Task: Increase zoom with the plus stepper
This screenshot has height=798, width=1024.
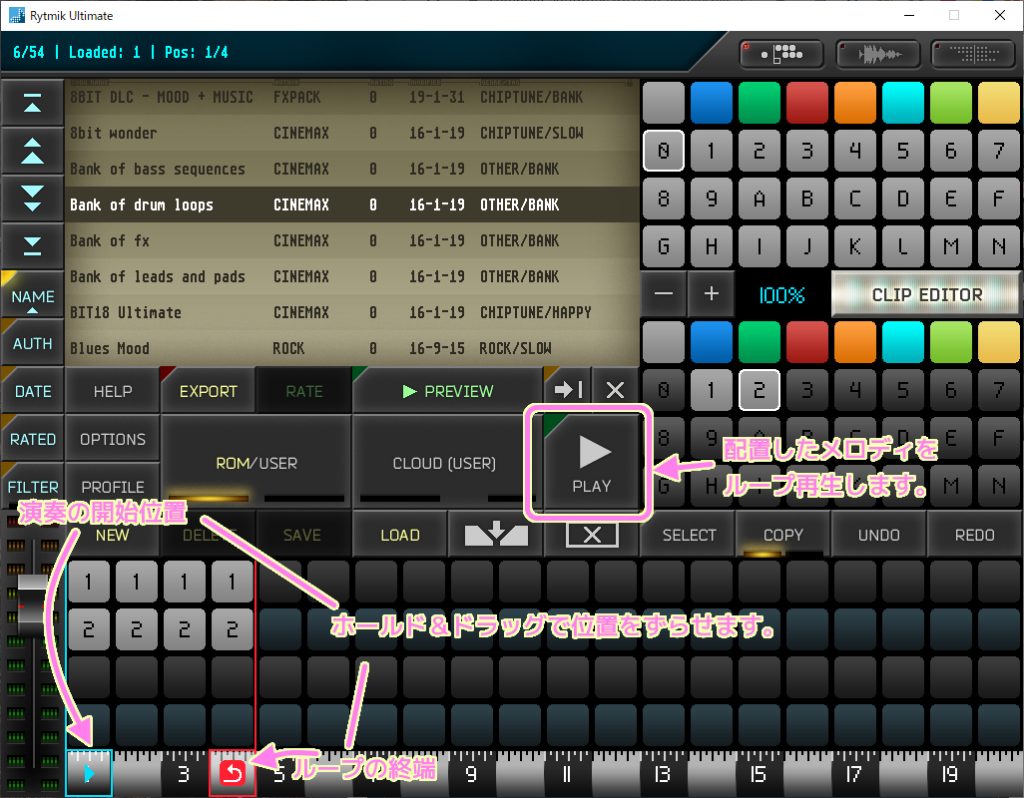Action: [x=712, y=293]
